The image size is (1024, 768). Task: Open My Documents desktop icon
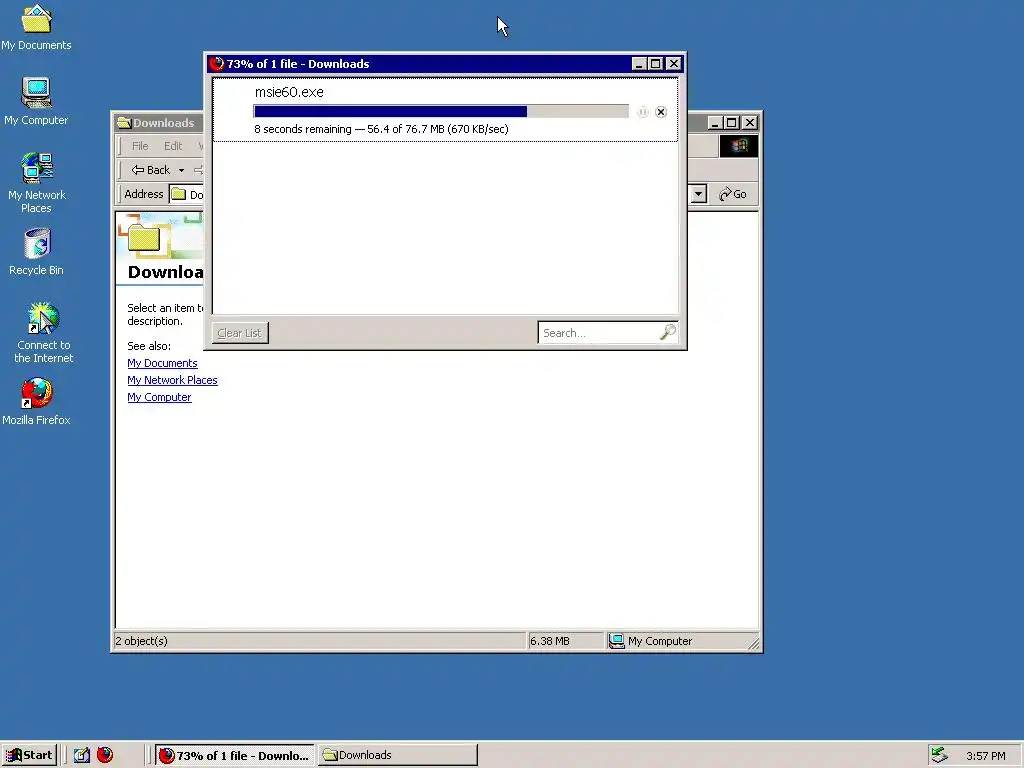point(36,27)
